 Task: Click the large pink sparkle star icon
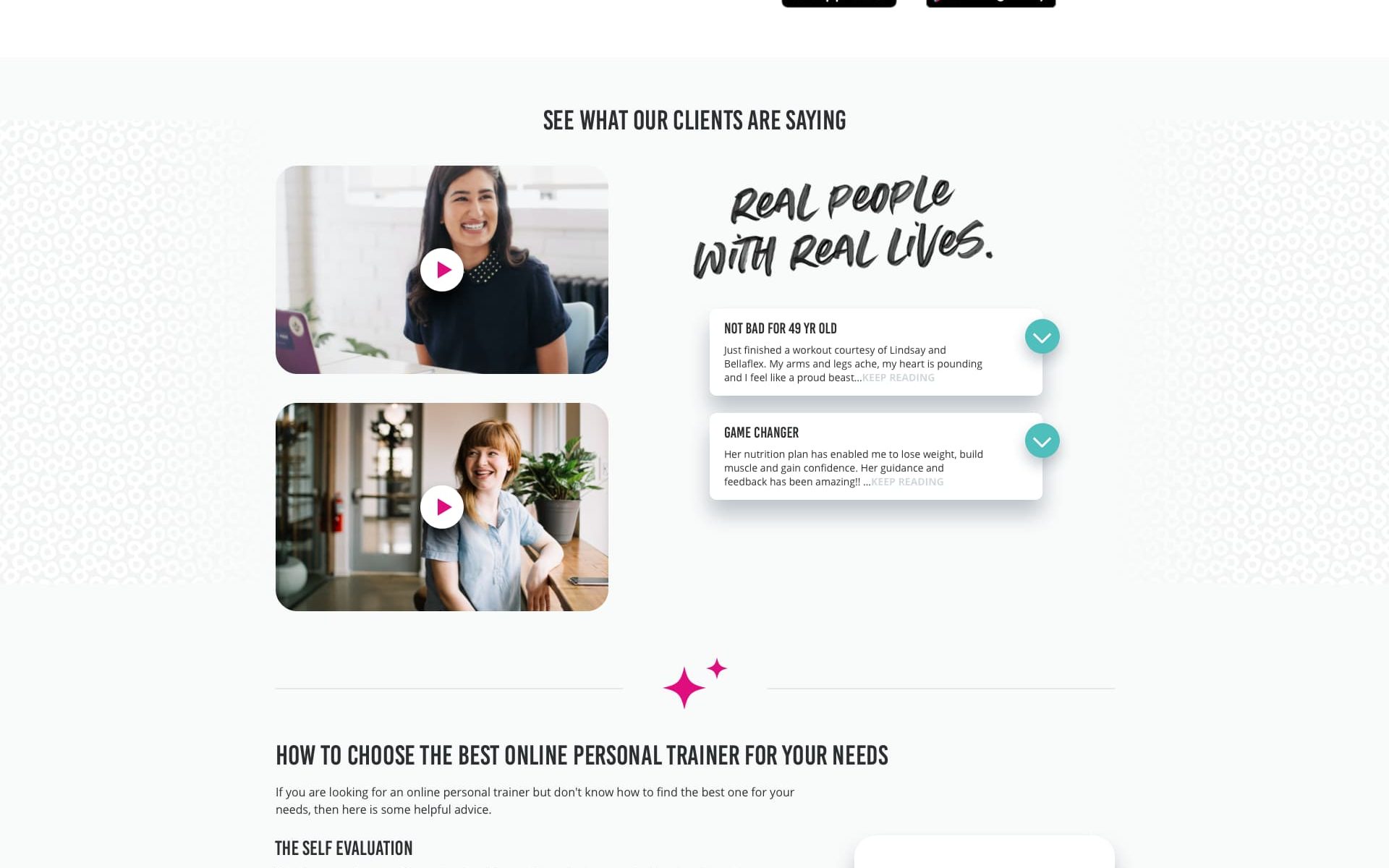684,688
